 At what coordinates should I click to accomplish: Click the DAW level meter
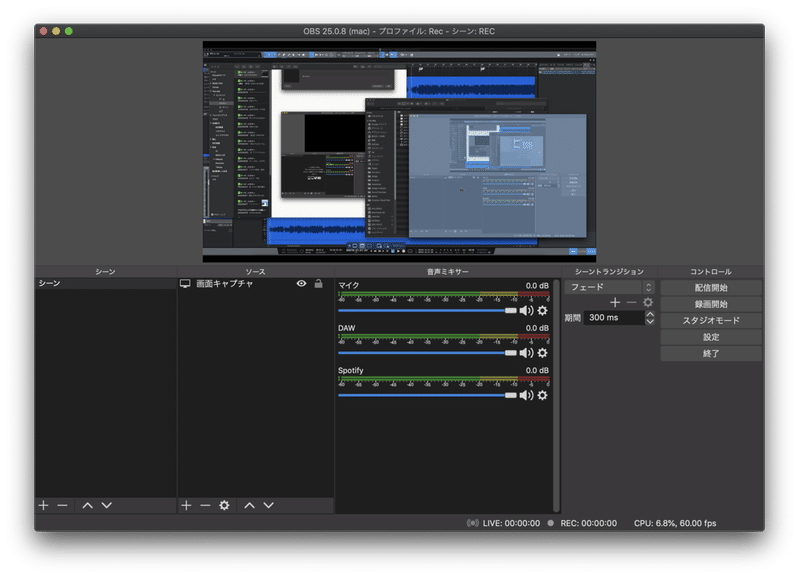click(444, 339)
